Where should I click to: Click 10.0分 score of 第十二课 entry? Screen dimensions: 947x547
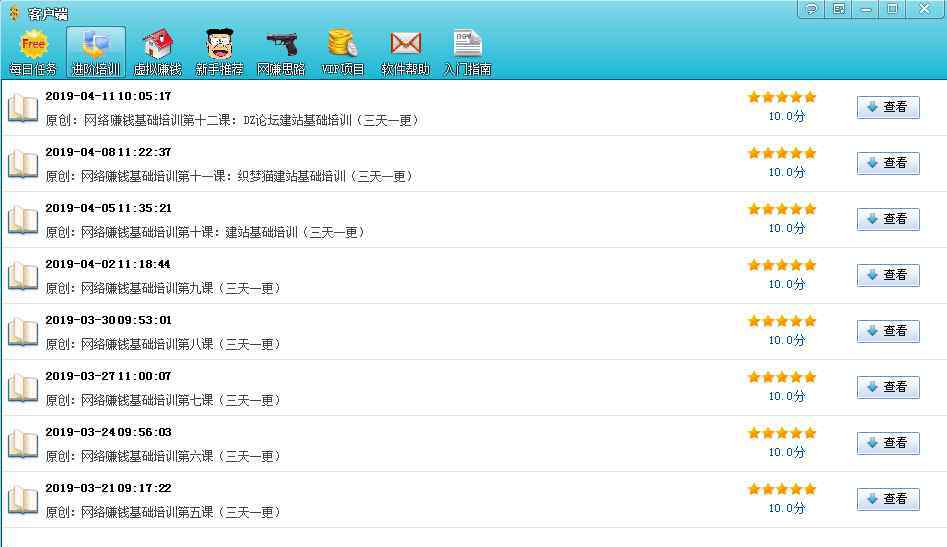(787, 117)
